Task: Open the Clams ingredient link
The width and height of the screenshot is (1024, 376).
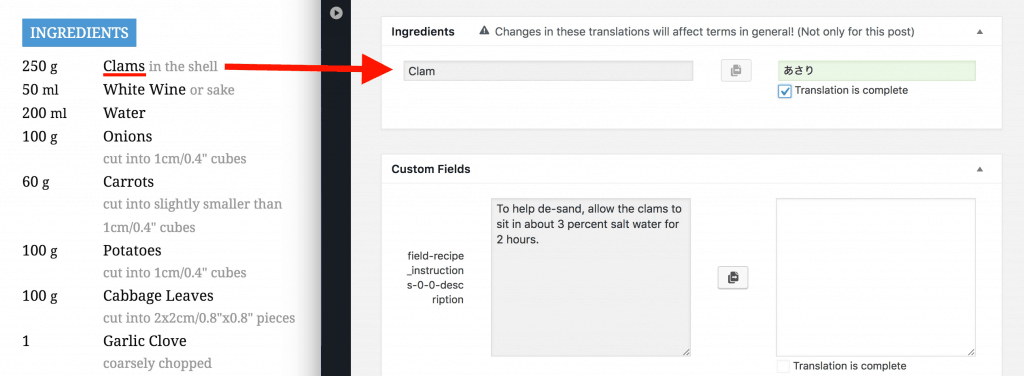Action: (124, 66)
